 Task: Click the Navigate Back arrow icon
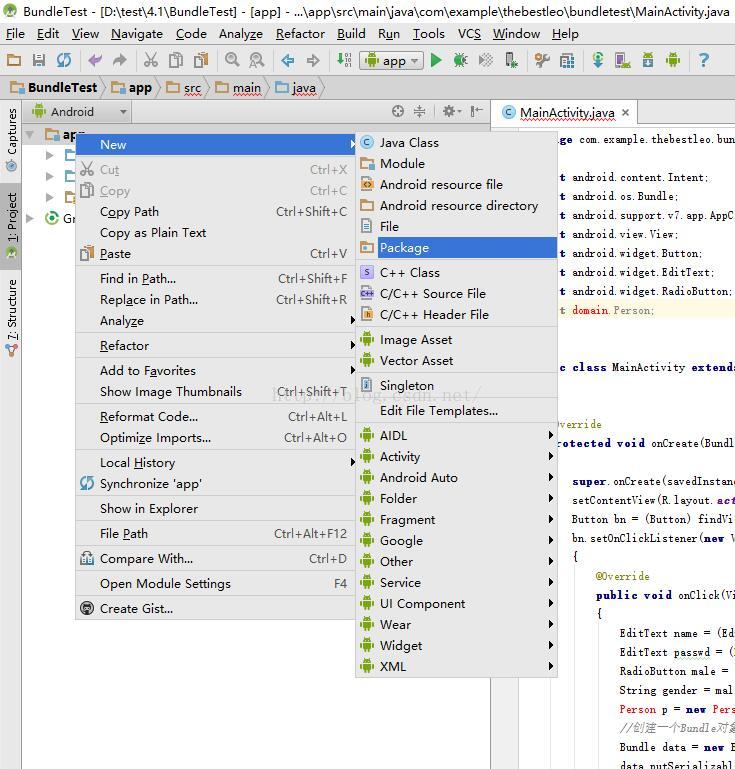pyautogui.click(x=288, y=60)
